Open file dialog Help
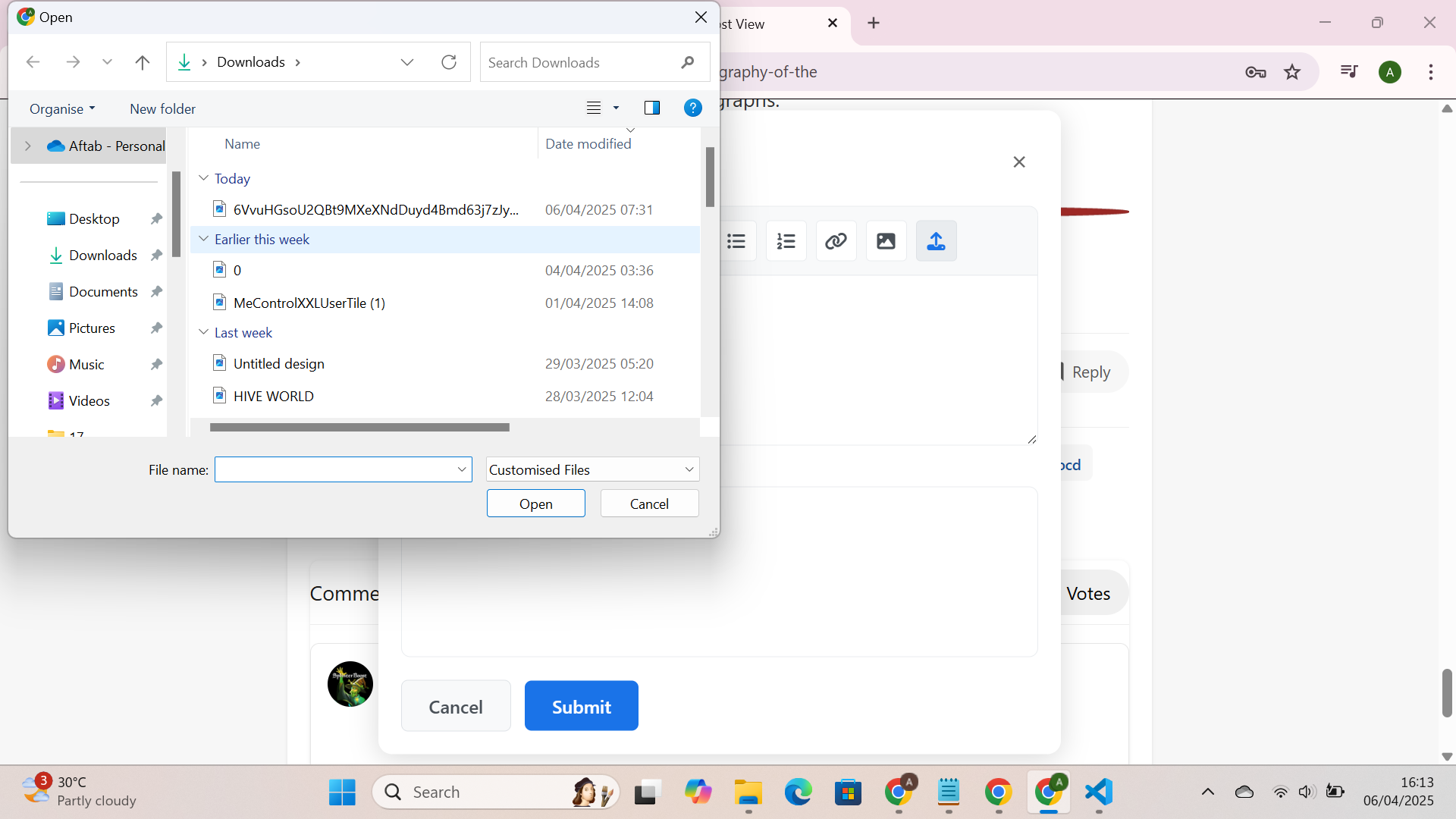The width and height of the screenshot is (1456, 819). click(x=692, y=108)
